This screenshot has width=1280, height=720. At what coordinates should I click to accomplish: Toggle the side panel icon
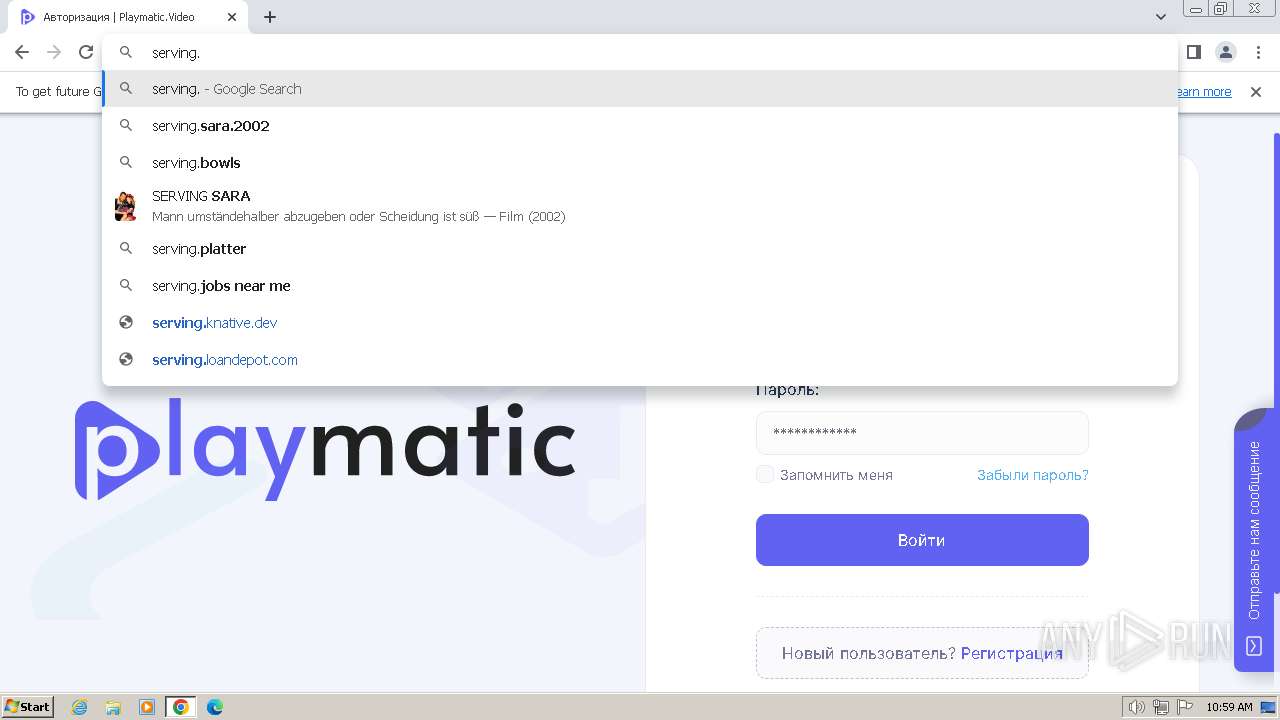[1193, 52]
